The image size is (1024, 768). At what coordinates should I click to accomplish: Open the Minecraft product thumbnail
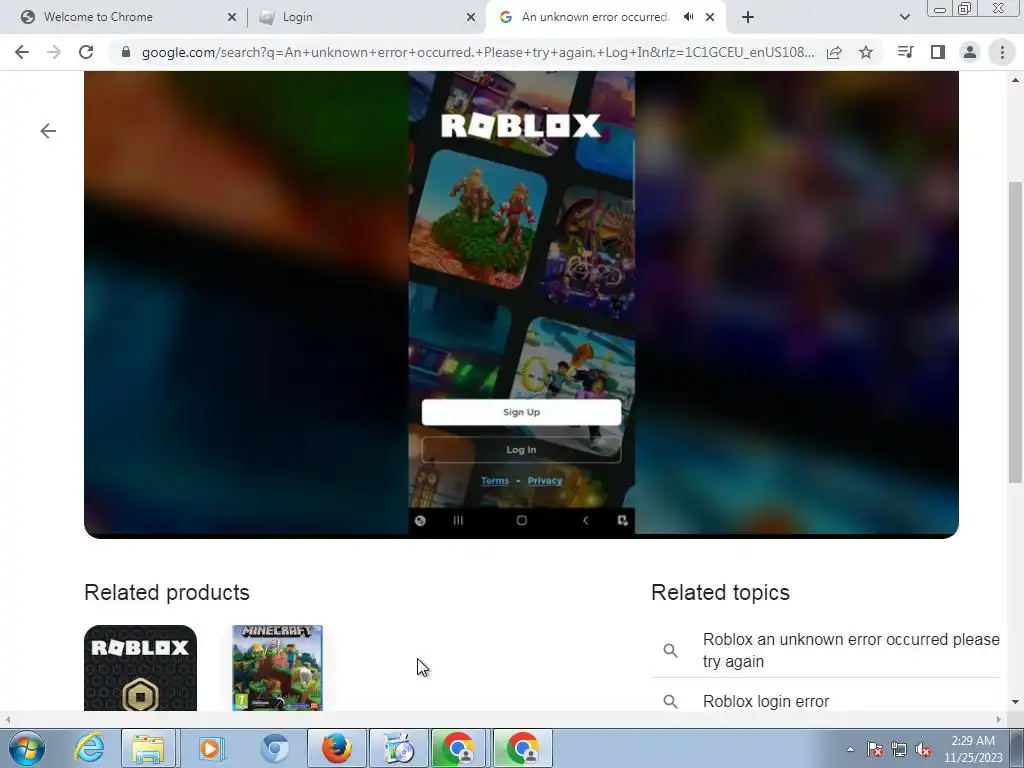pos(278,667)
